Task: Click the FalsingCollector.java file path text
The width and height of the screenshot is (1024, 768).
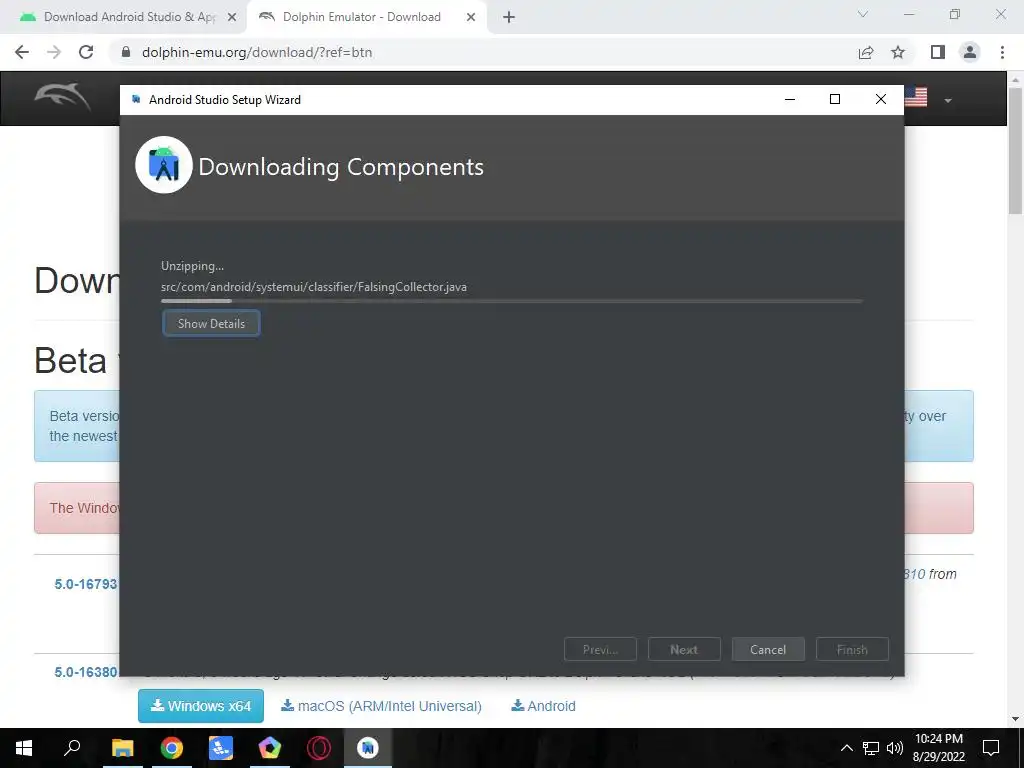Action: point(313,287)
